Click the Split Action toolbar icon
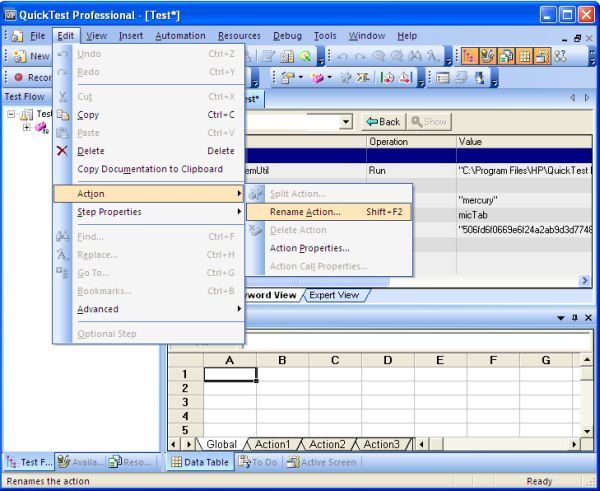 click(x=345, y=78)
